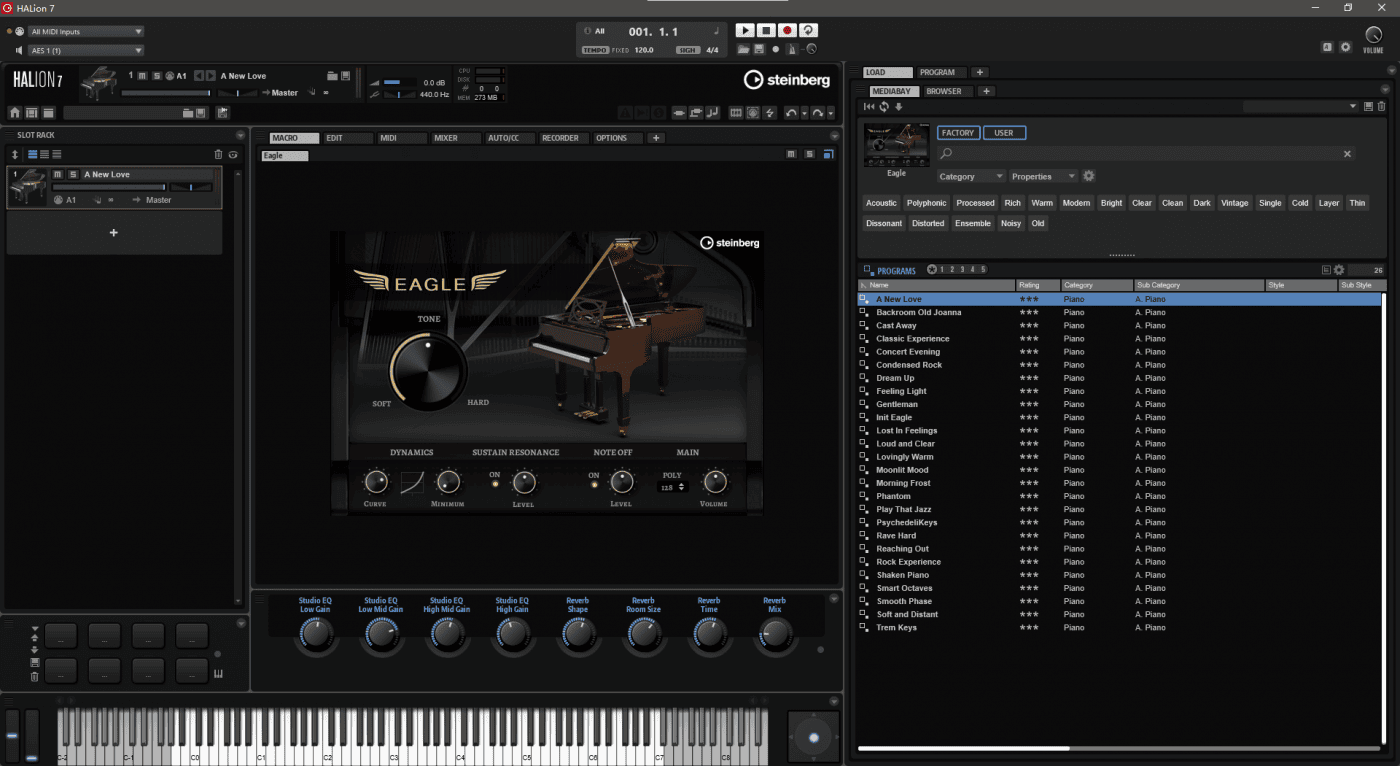
Task: Click the large TONE knob
Action: (x=428, y=371)
